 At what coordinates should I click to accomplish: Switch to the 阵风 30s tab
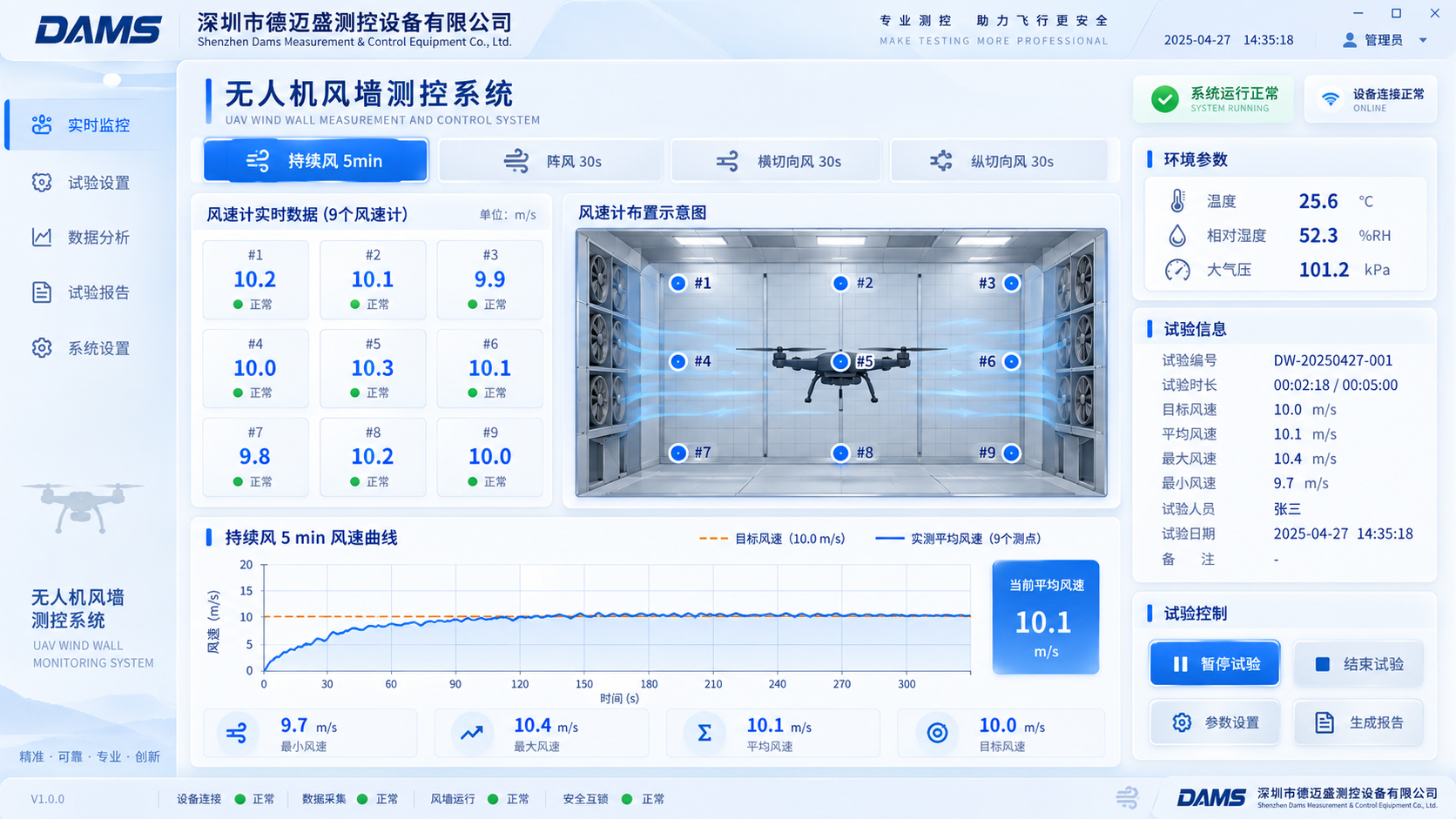(551, 161)
